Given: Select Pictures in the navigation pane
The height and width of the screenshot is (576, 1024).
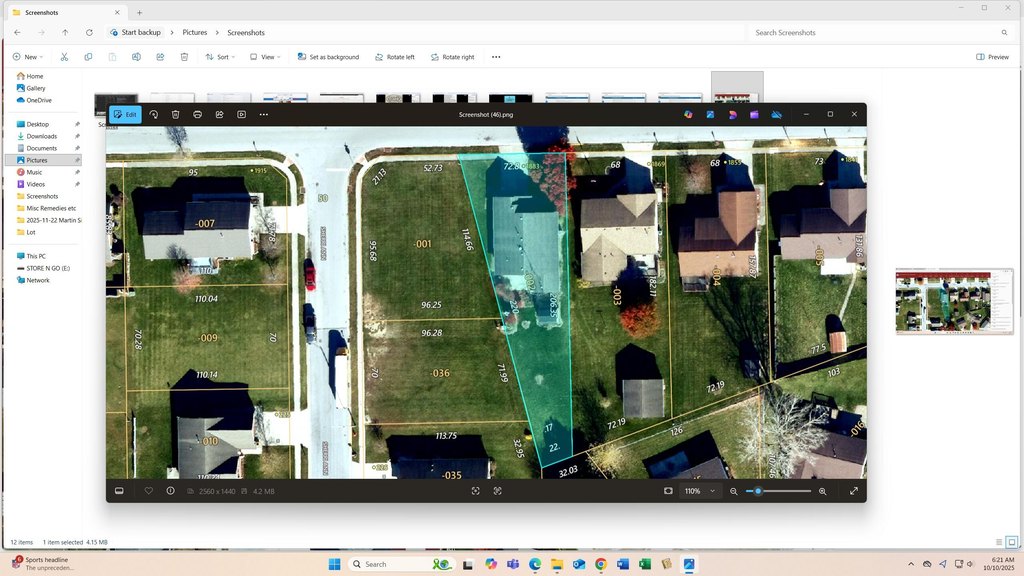Looking at the screenshot, I should pos(37,160).
